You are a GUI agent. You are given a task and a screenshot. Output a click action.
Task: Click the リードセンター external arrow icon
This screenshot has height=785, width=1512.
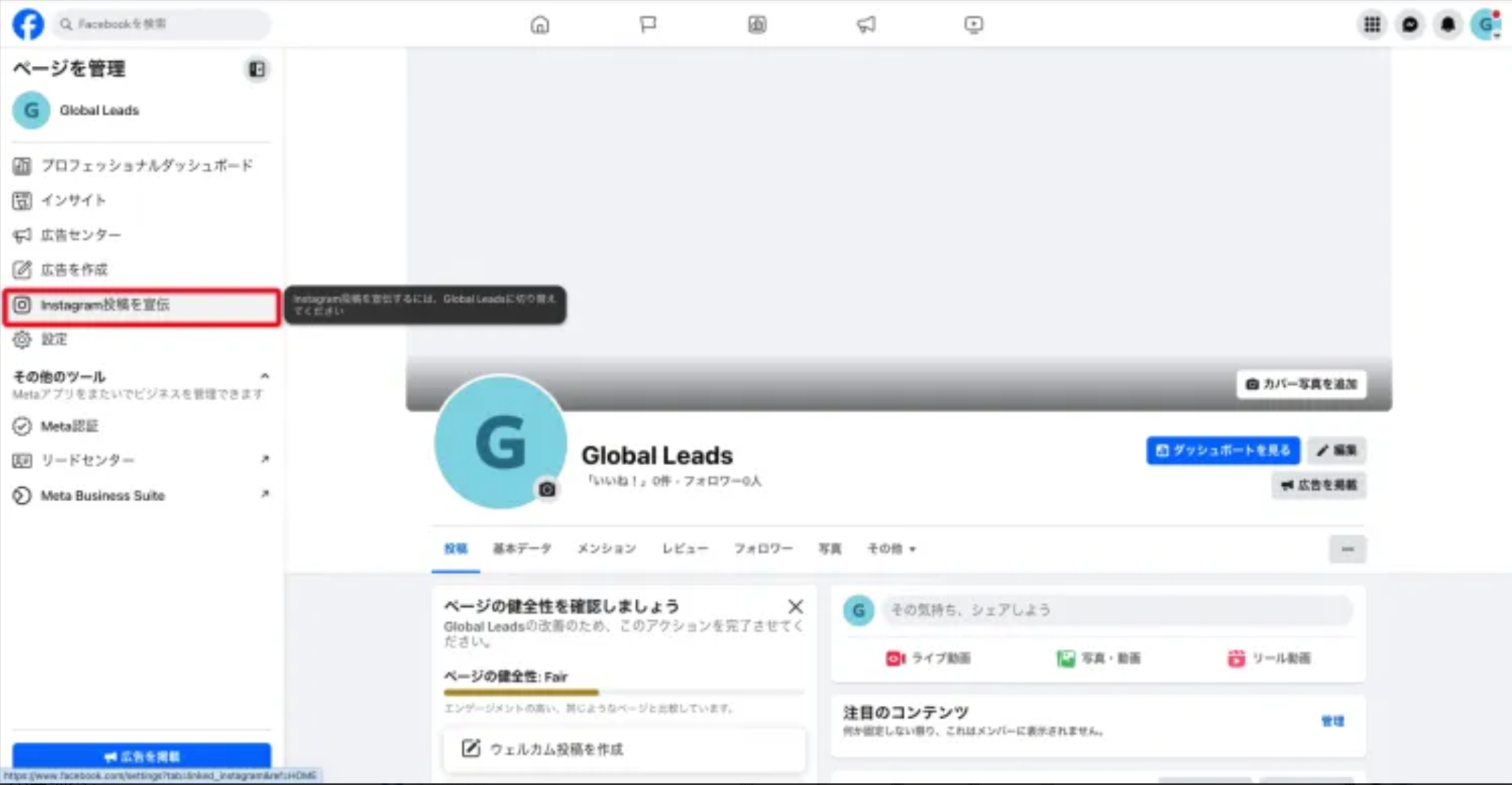(264, 459)
